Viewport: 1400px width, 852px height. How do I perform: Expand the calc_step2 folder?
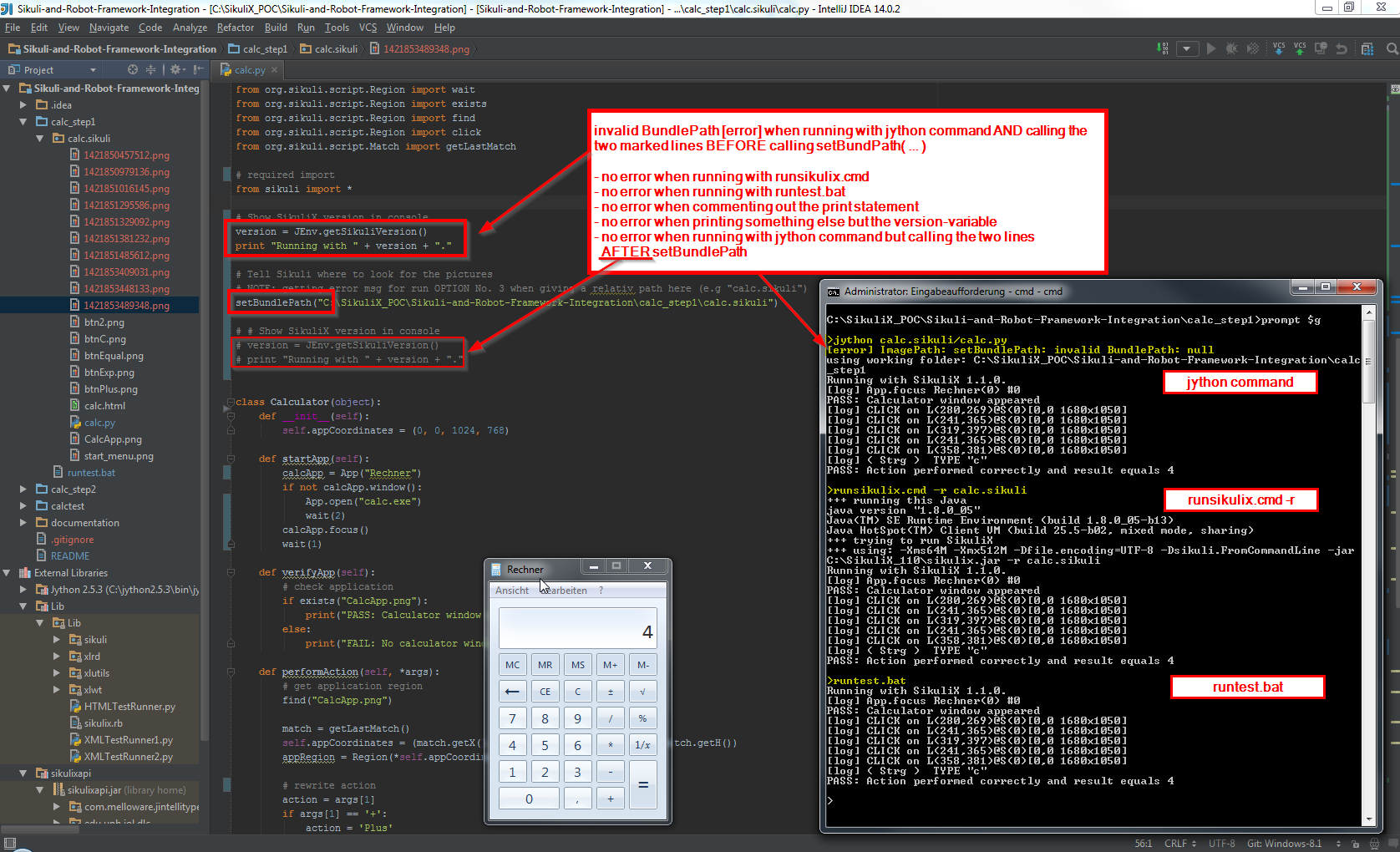[23, 489]
